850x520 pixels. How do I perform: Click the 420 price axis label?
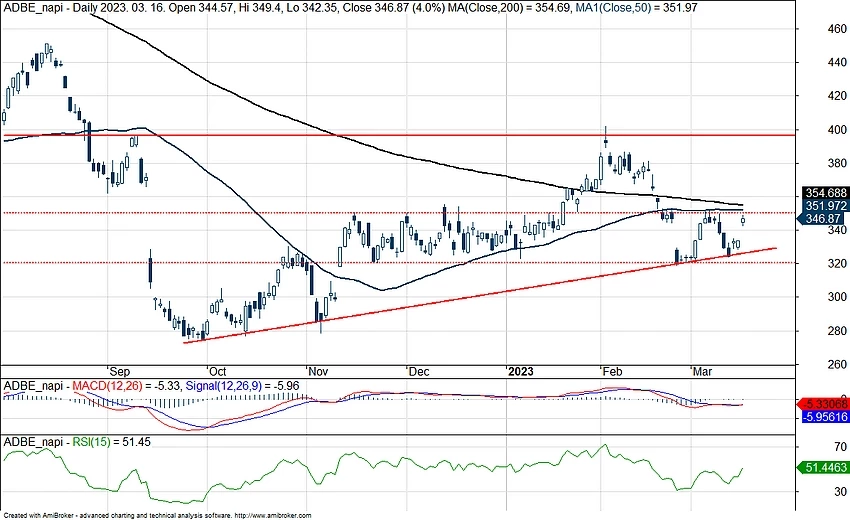837,96
